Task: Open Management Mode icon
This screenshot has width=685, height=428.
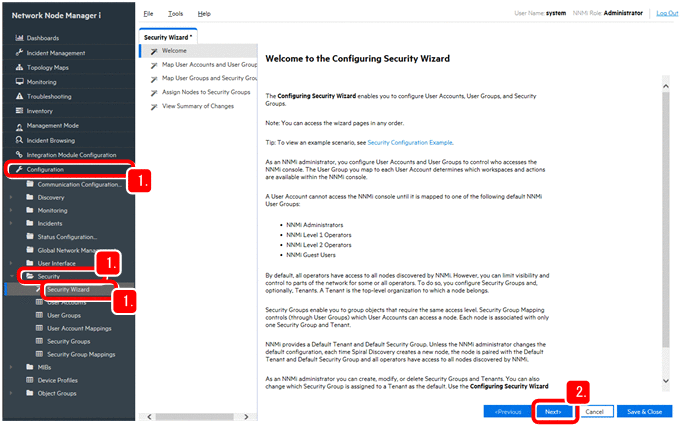Action: point(19,126)
